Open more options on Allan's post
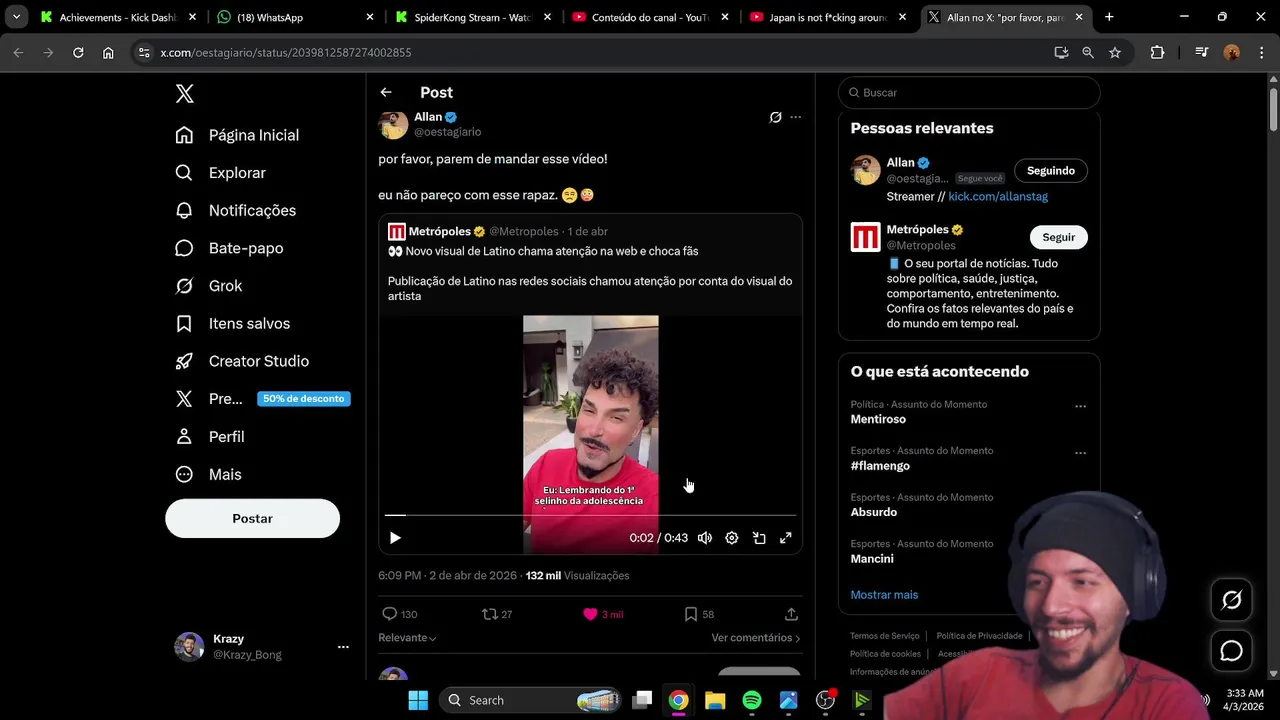1280x720 pixels. (796, 117)
